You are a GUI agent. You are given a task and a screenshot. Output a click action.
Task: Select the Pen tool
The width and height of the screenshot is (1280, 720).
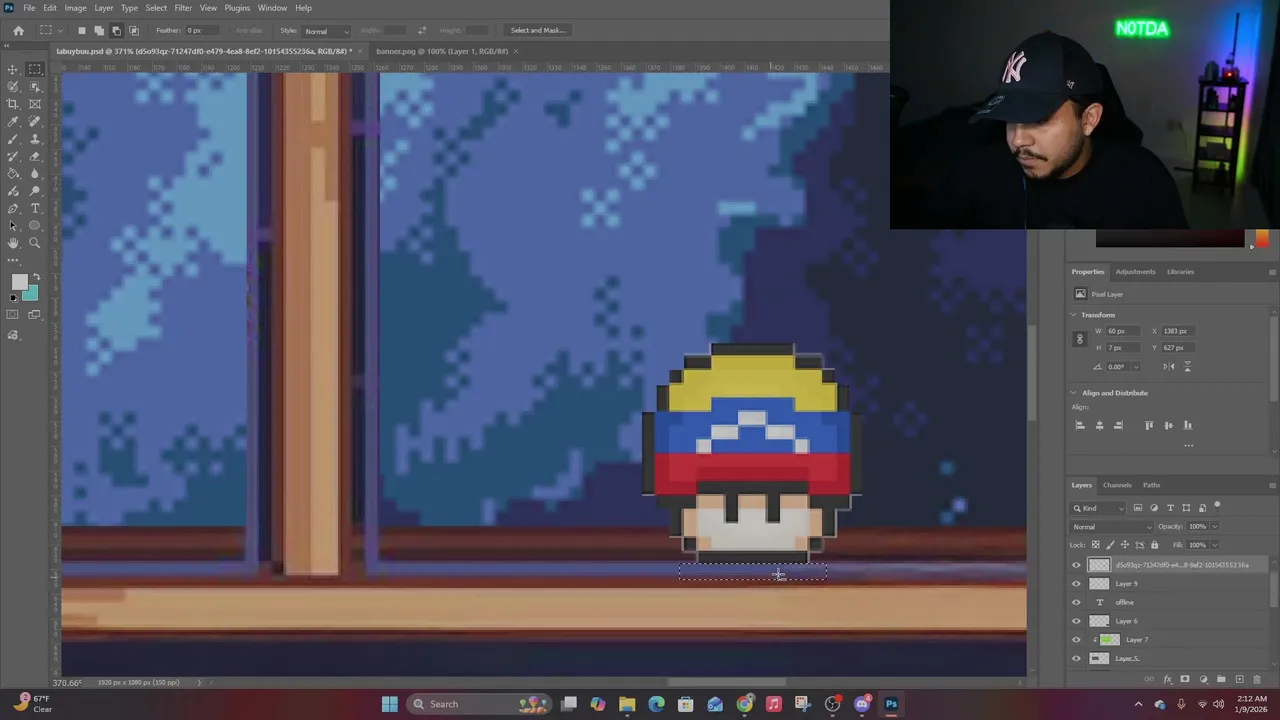click(13, 208)
